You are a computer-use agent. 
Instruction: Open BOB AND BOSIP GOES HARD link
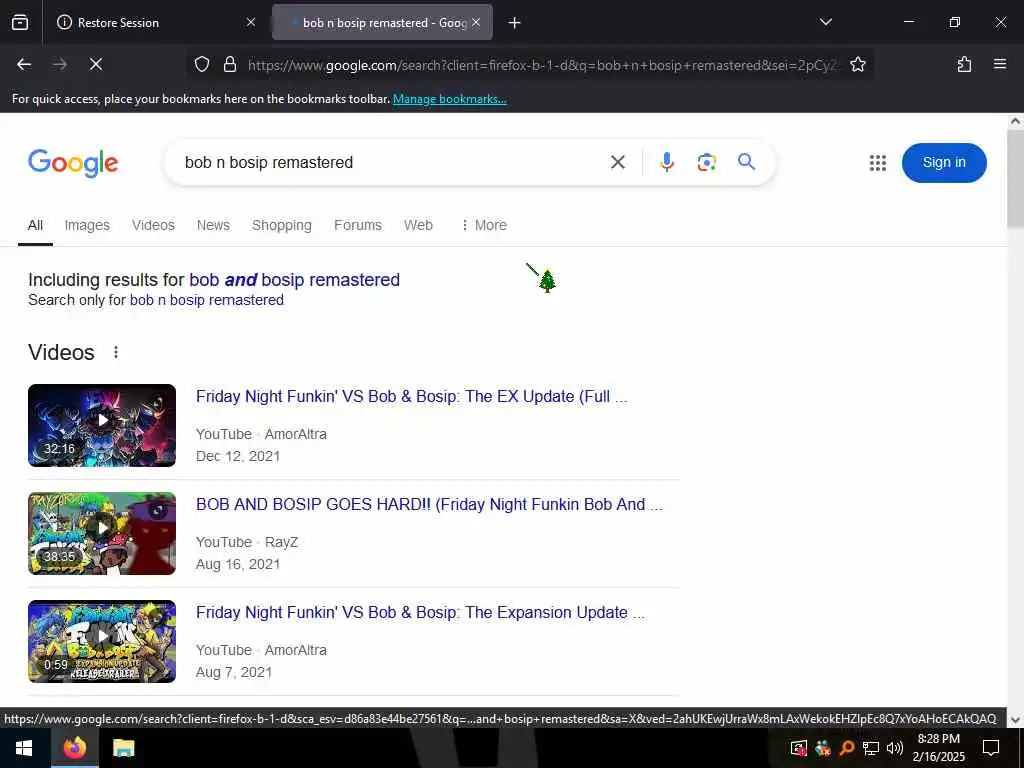(429, 504)
